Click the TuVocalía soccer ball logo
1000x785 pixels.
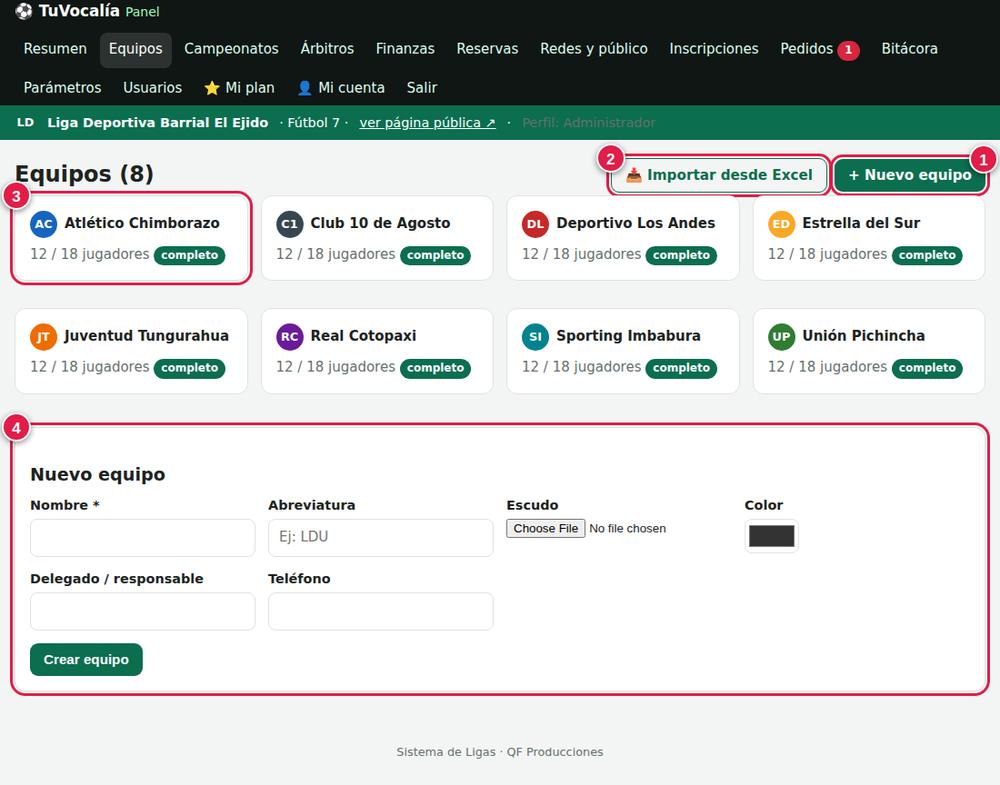pyautogui.click(x=24, y=11)
